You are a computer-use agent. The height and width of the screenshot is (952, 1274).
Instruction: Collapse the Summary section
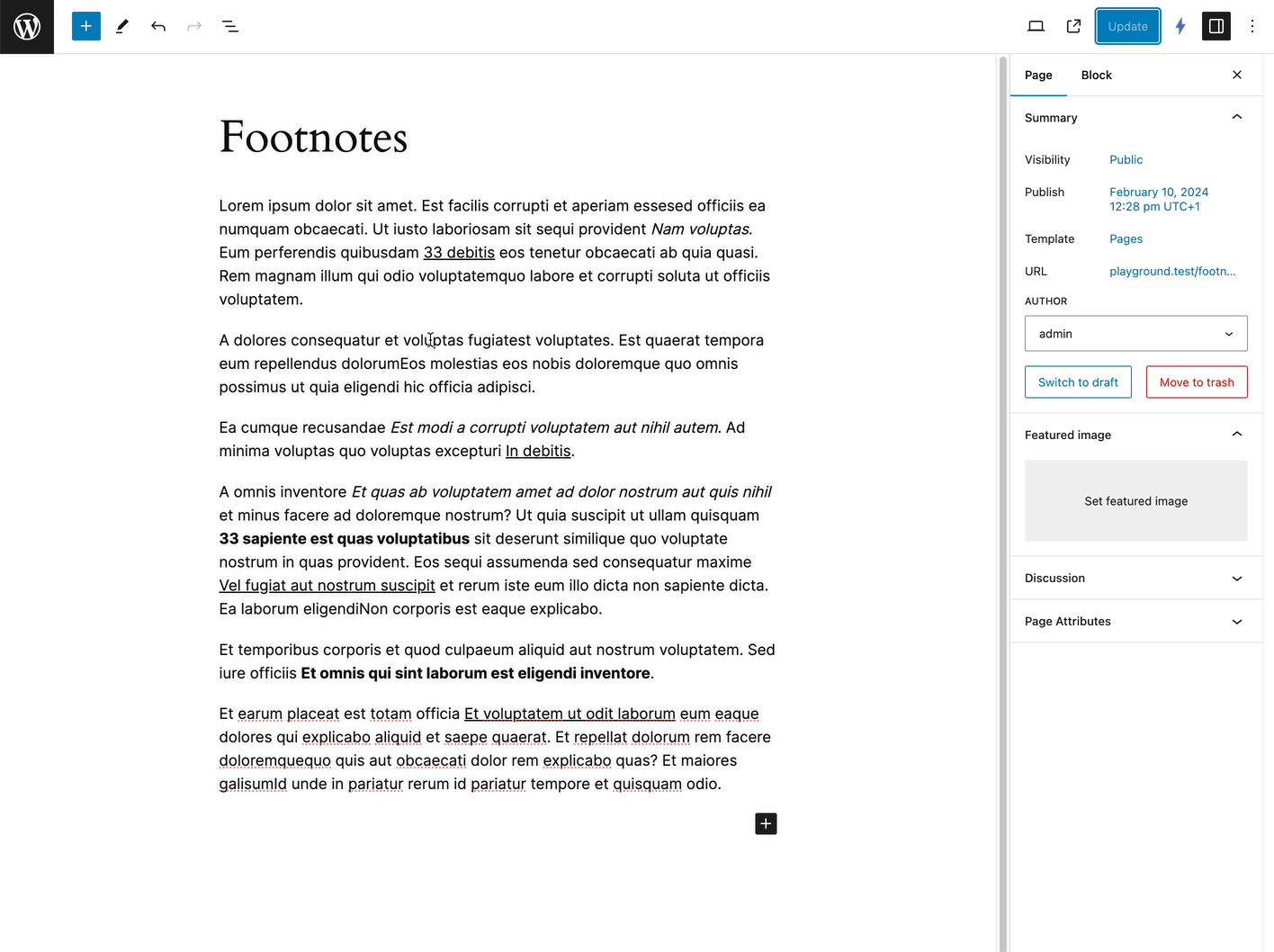(1236, 118)
